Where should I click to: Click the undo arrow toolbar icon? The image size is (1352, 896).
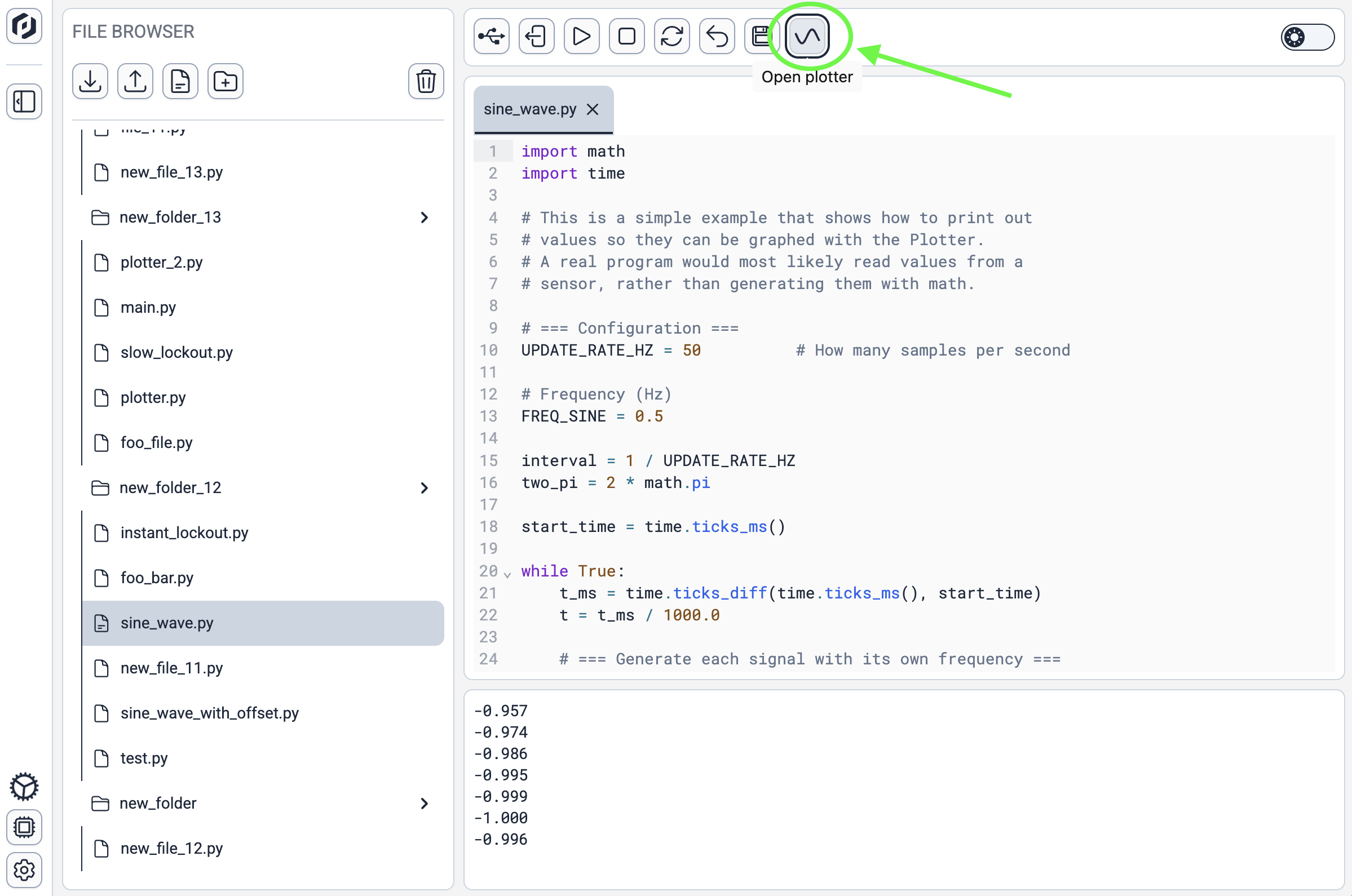[716, 37]
